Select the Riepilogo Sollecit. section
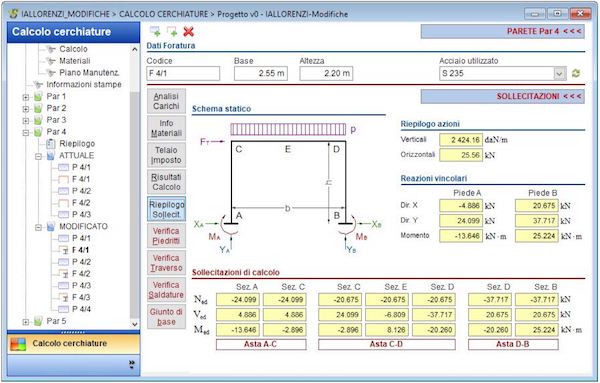This screenshot has height=383, width=600. tap(166, 209)
